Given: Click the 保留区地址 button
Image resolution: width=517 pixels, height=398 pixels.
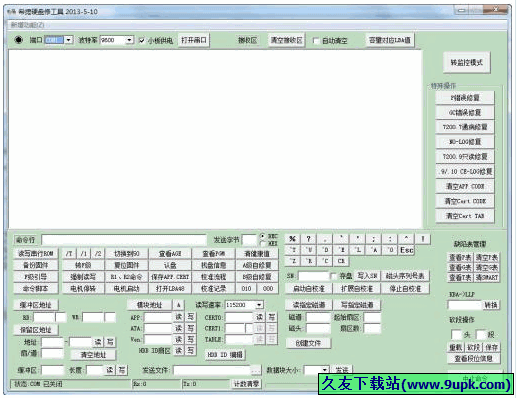Looking at the screenshot, I should coord(36,330).
